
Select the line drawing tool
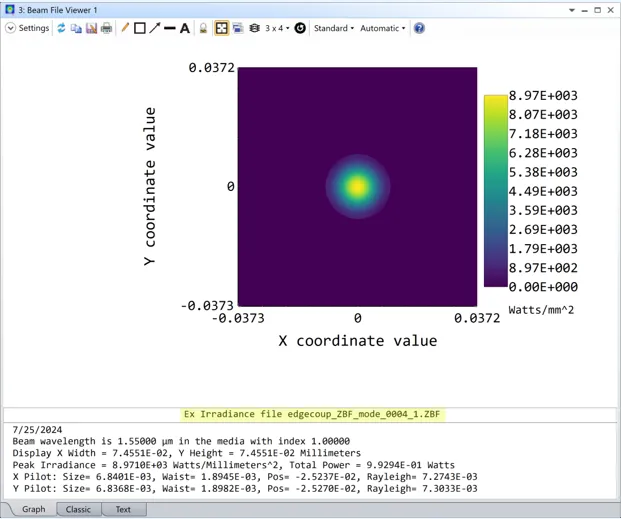click(x=170, y=28)
